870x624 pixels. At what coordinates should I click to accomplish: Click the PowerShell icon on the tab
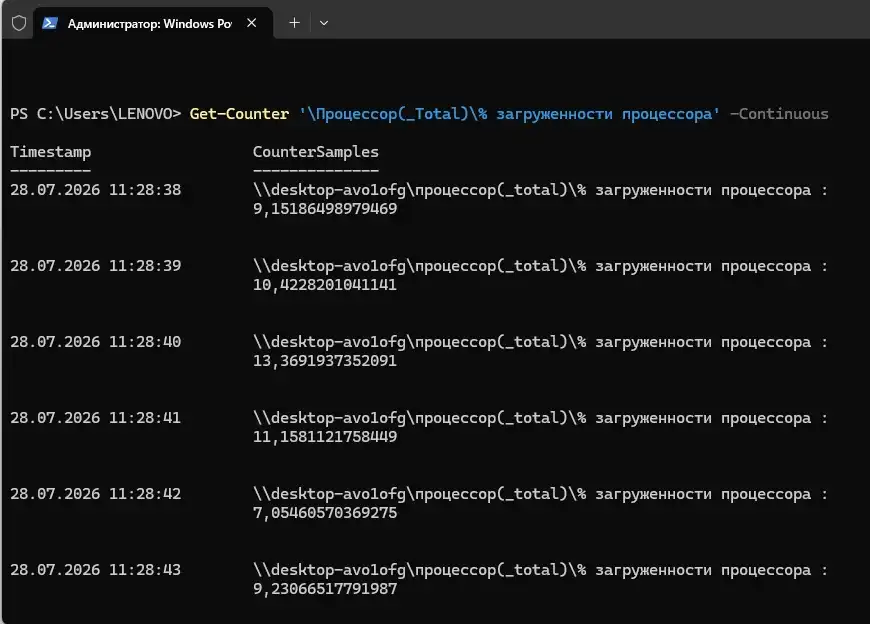(x=50, y=23)
